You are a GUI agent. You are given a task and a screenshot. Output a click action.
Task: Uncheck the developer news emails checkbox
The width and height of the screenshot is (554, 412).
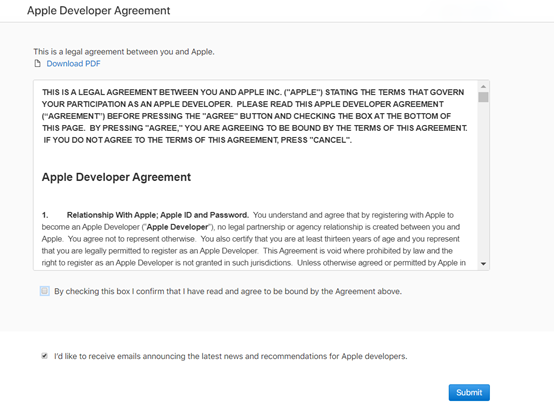pyautogui.click(x=45, y=356)
